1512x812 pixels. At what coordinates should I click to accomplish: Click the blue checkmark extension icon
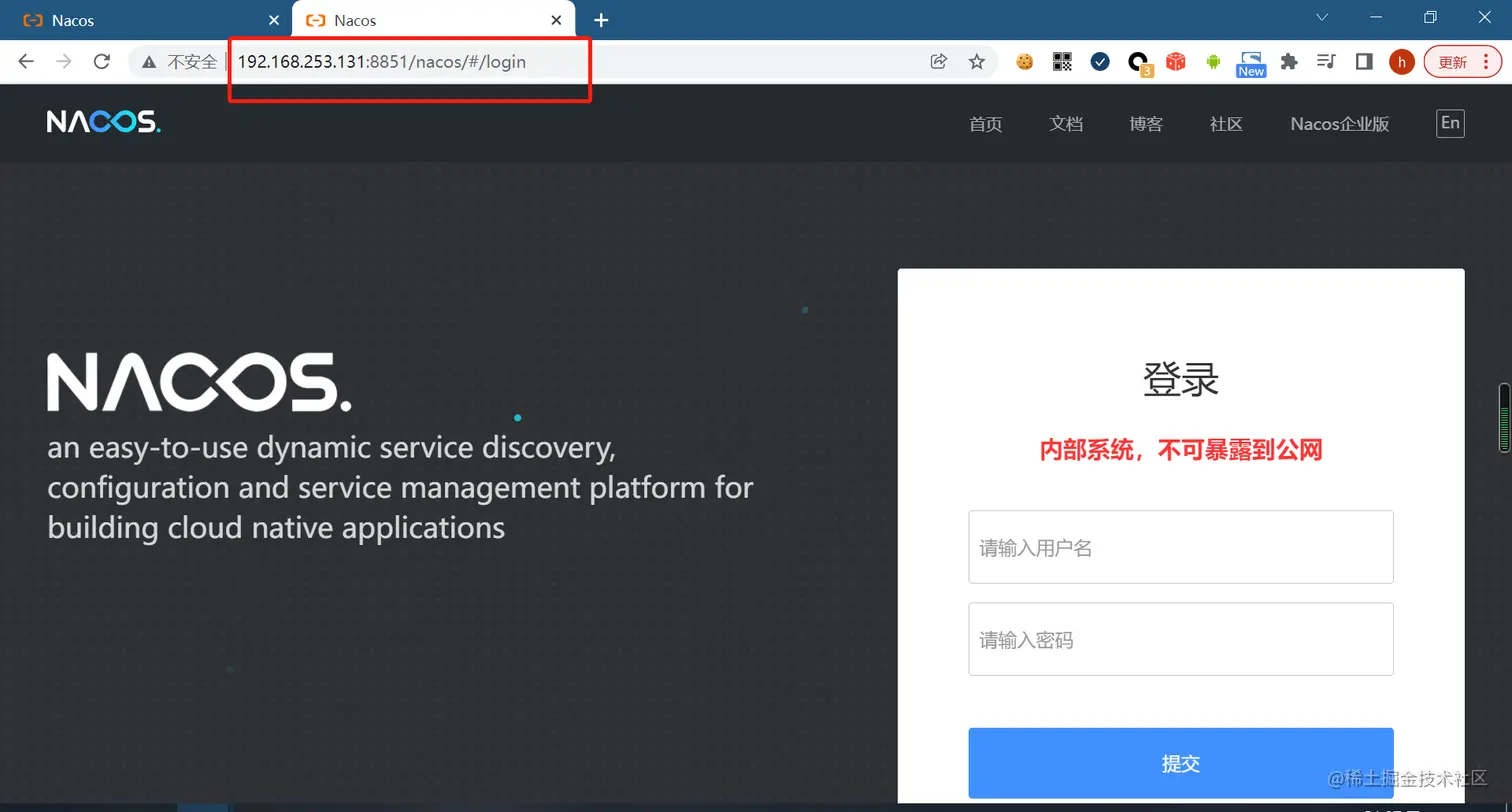tap(1100, 62)
